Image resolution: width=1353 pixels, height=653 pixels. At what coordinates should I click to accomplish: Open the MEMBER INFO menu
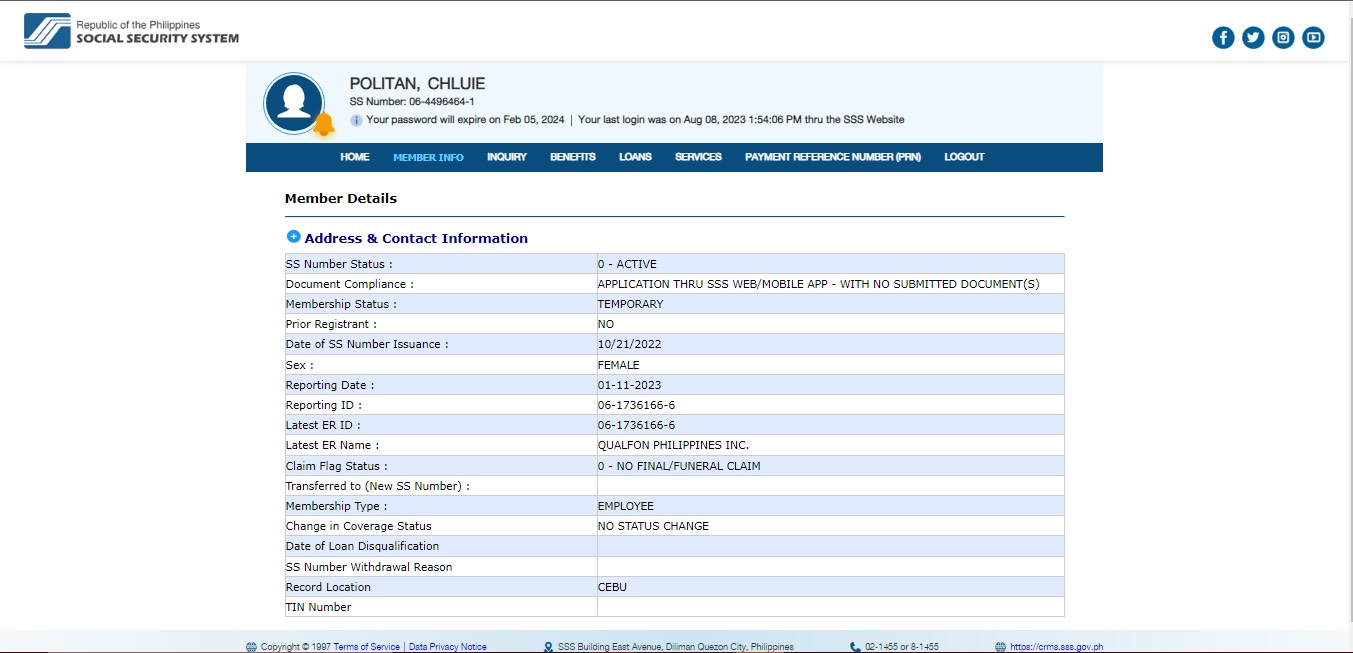(x=428, y=157)
